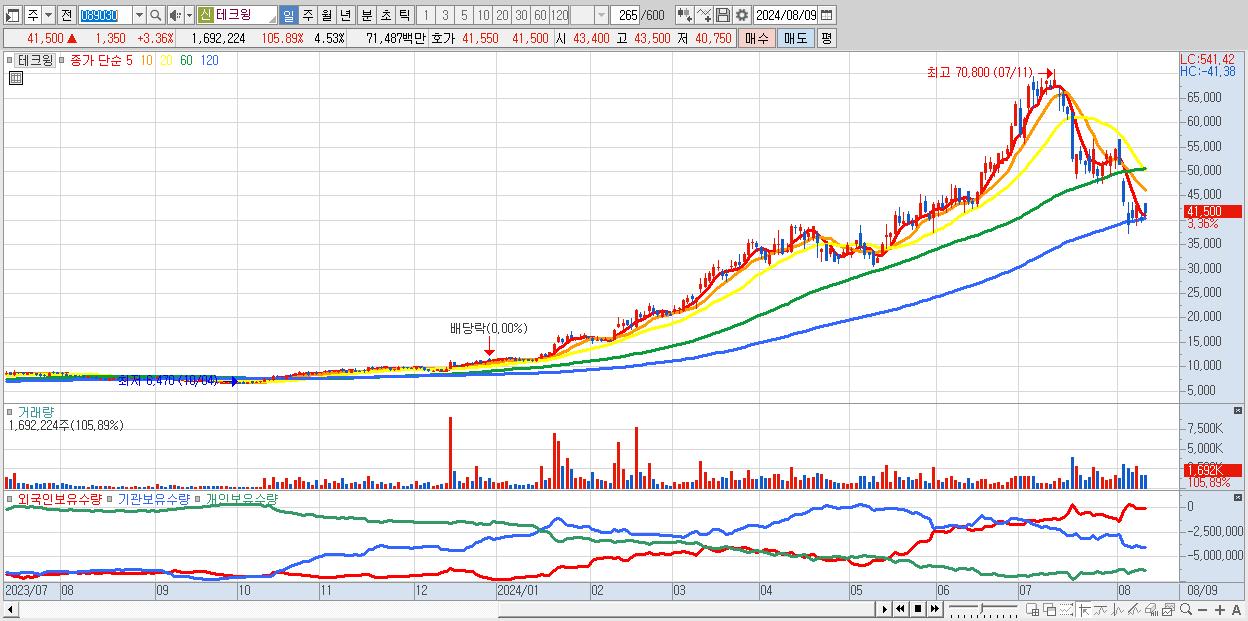1248x621 pixels.
Task: Select the green 60 moving average label
Action: pos(186,60)
